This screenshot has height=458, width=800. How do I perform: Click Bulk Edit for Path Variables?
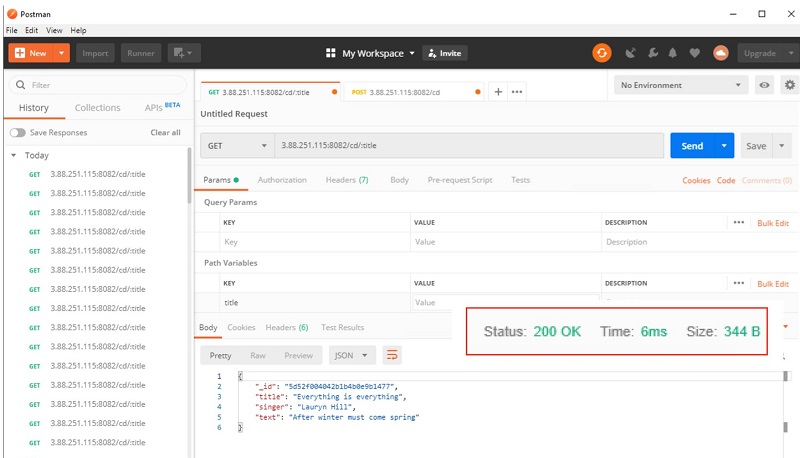pyautogui.click(x=773, y=284)
